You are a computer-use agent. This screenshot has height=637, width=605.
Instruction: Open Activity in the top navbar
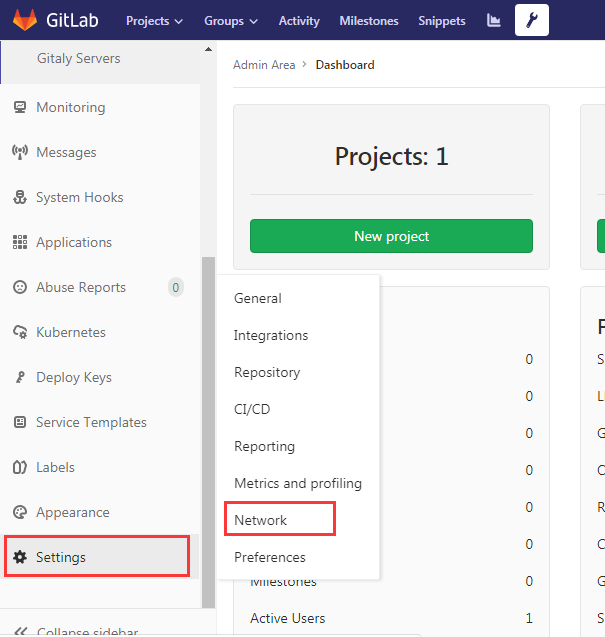click(x=299, y=21)
